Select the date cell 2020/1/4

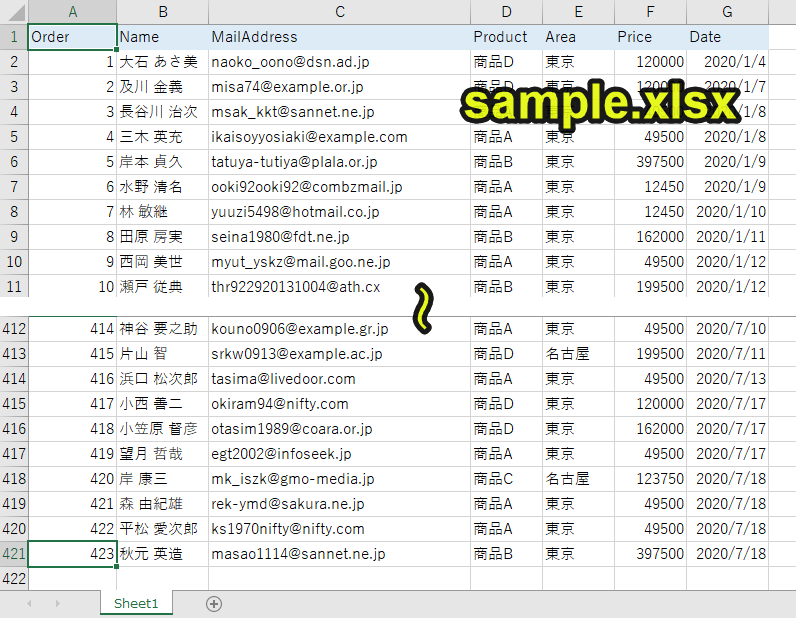coord(727,62)
